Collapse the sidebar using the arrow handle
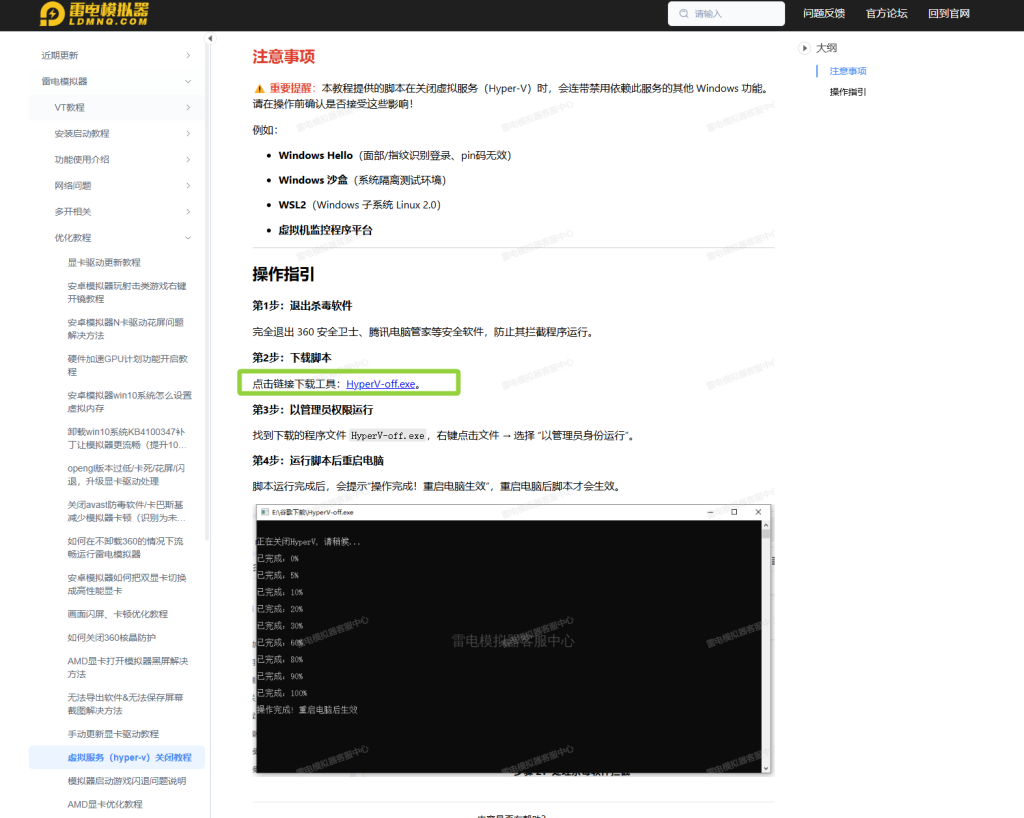The height and width of the screenshot is (818, 1024). pyautogui.click(x=210, y=39)
